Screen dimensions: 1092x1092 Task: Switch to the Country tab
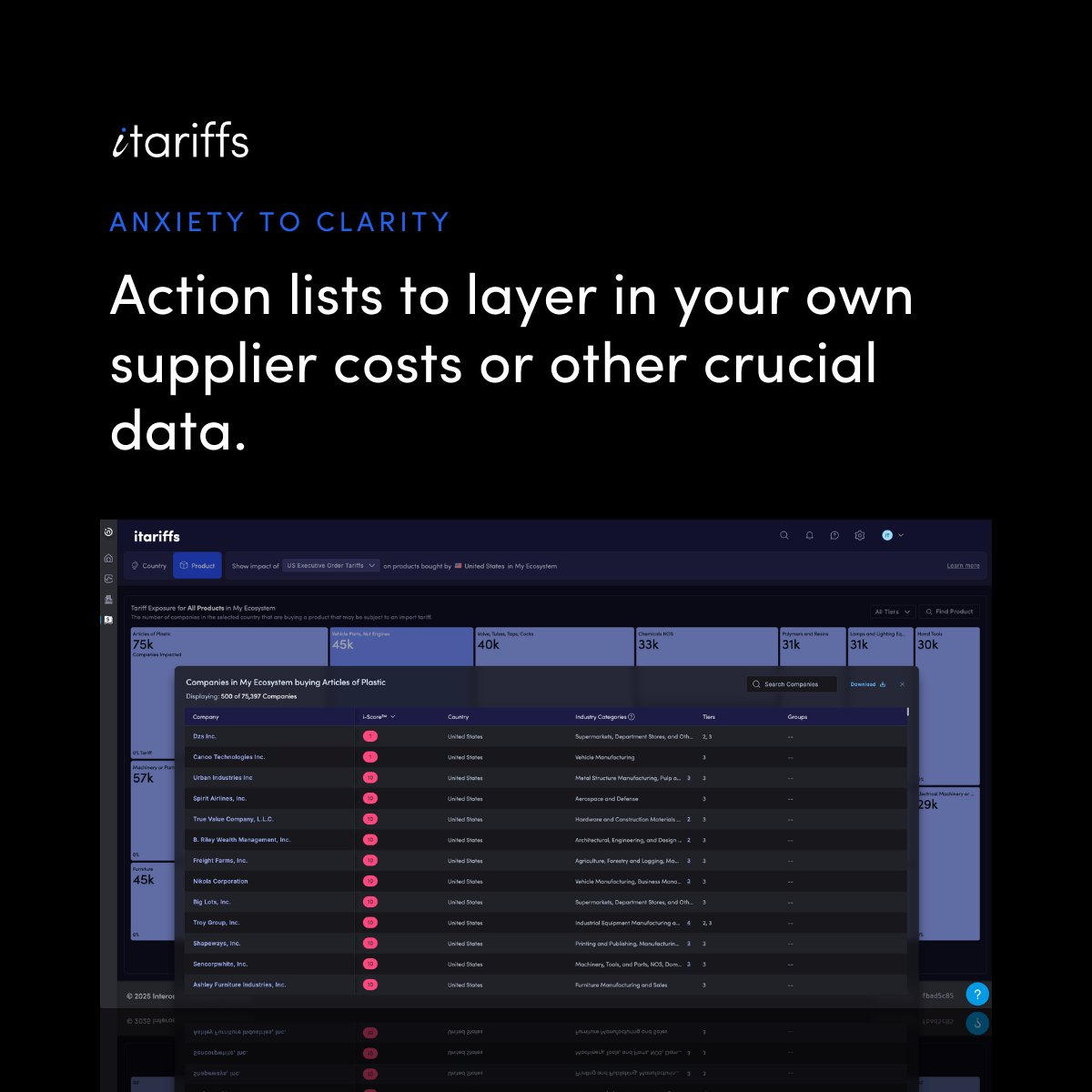point(149,566)
